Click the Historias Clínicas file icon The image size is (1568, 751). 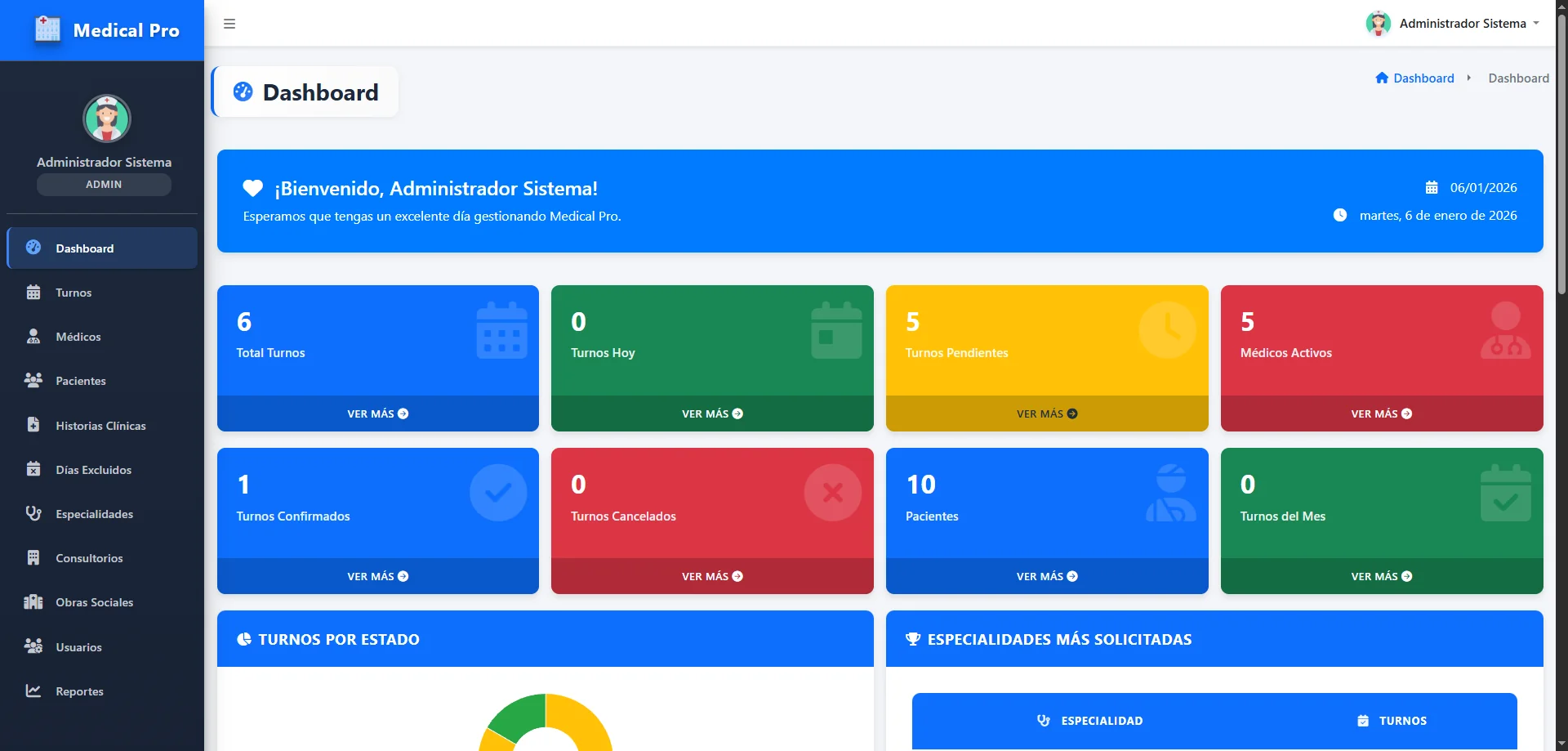click(x=33, y=425)
